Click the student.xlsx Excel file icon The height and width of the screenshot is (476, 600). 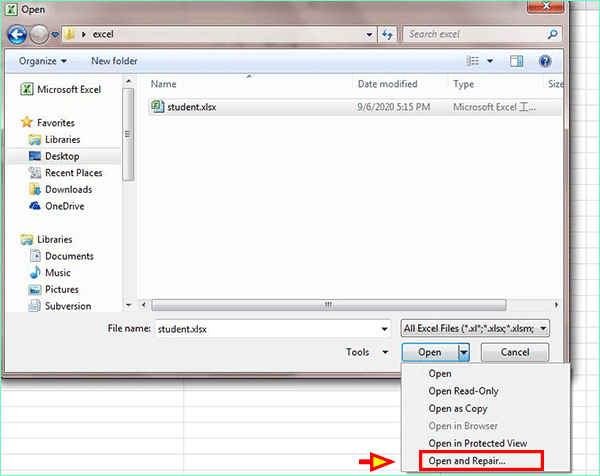click(157, 106)
